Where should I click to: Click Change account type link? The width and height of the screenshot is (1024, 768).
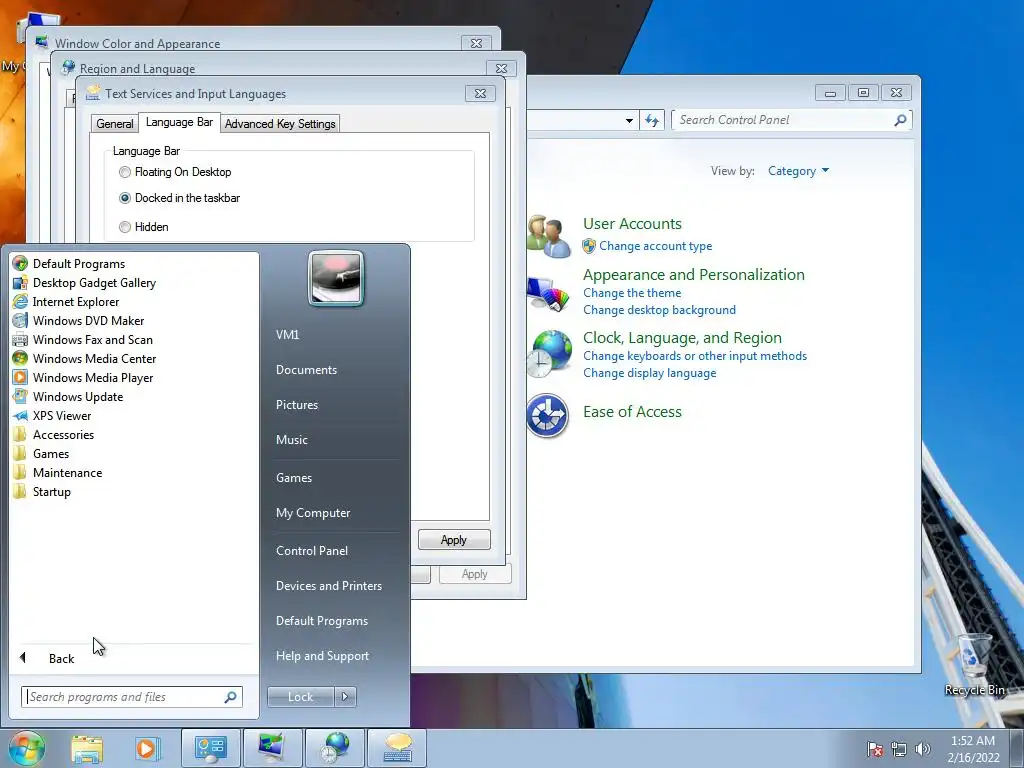655,246
